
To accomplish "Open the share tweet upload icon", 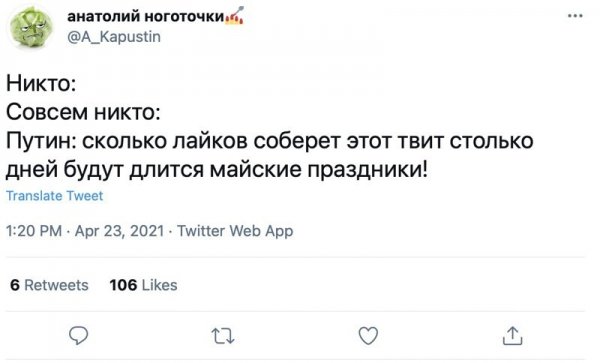I will click(512, 335).
